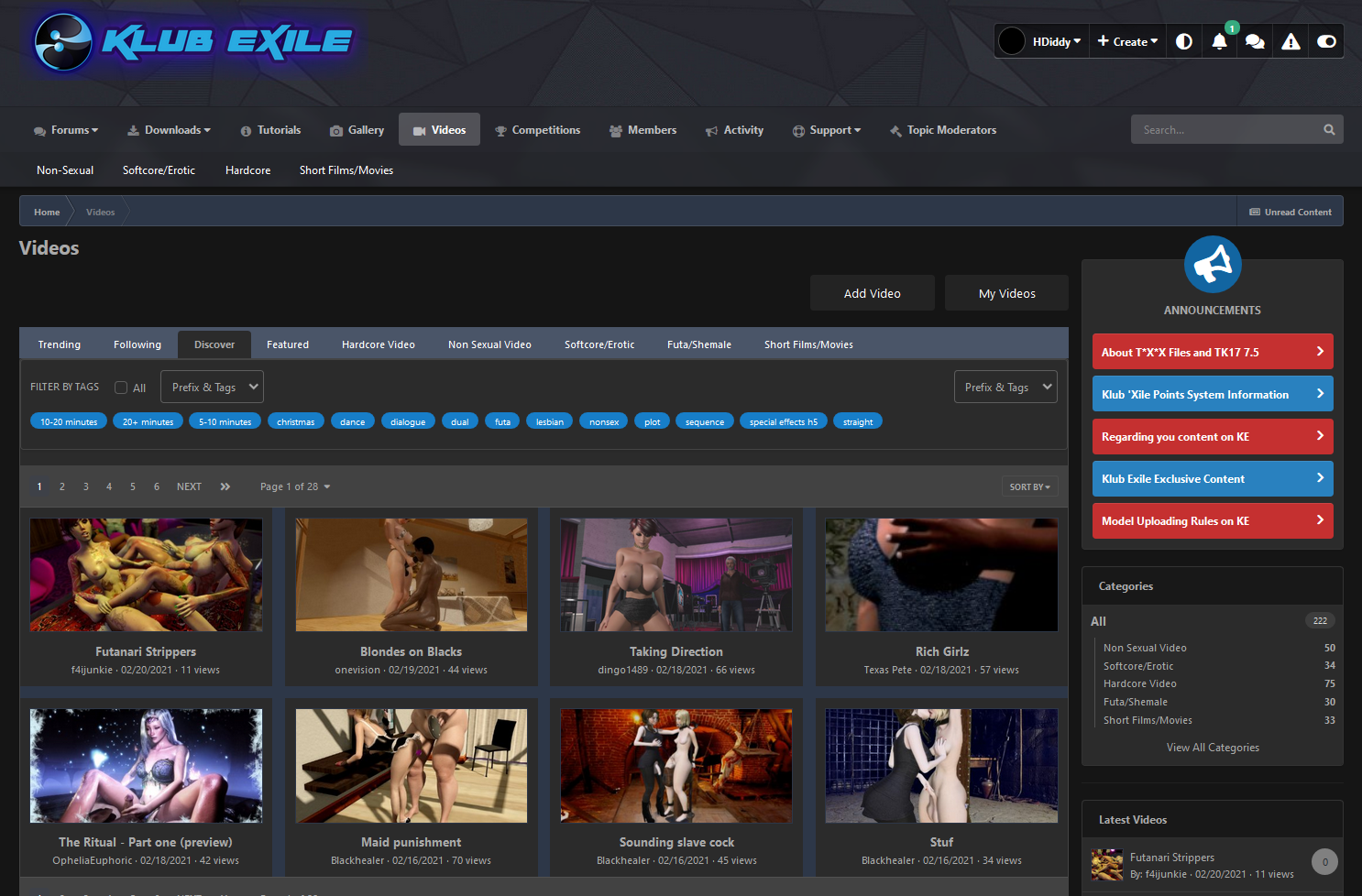Click the Home breadcrumb link
The width and height of the screenshot is (1362, 896).
coord(47,212)
